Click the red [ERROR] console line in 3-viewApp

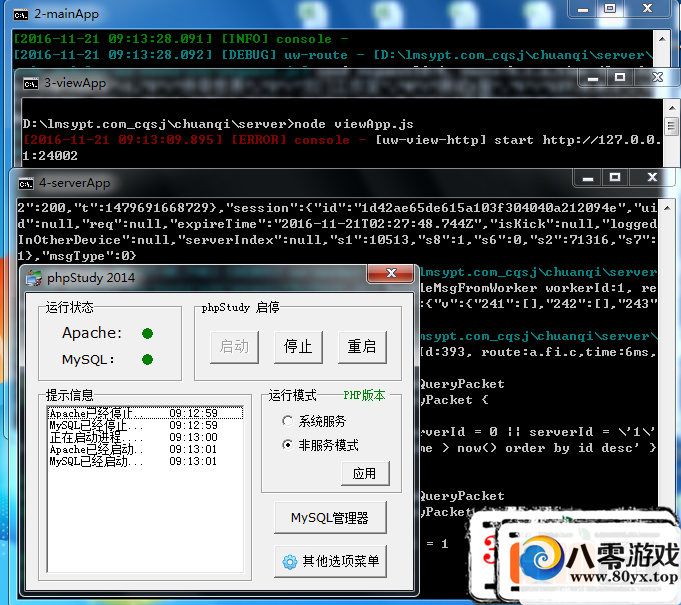pos(343,148)
